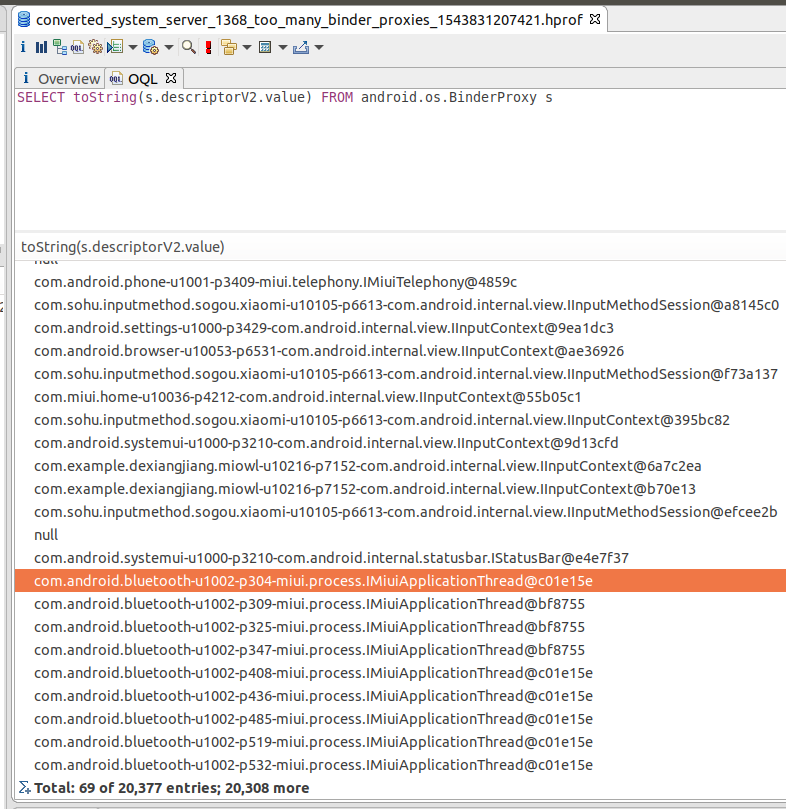The height and width of the screenshot is (809, 786).
Task: Select miowl IInputContext@6a7c2ea row
Action: tap(400, 466)
